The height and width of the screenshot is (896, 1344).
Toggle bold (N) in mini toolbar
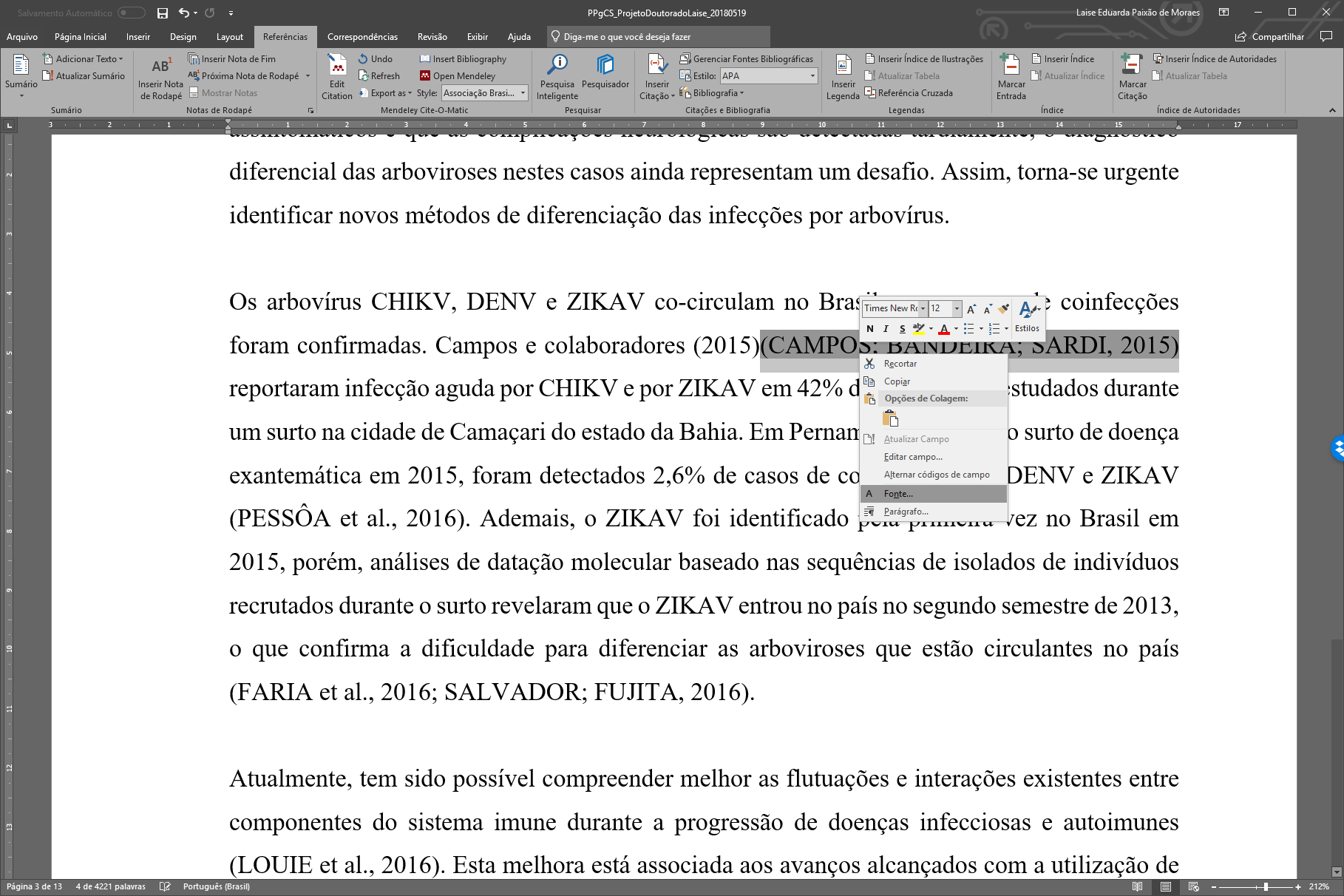click(870, 329)
